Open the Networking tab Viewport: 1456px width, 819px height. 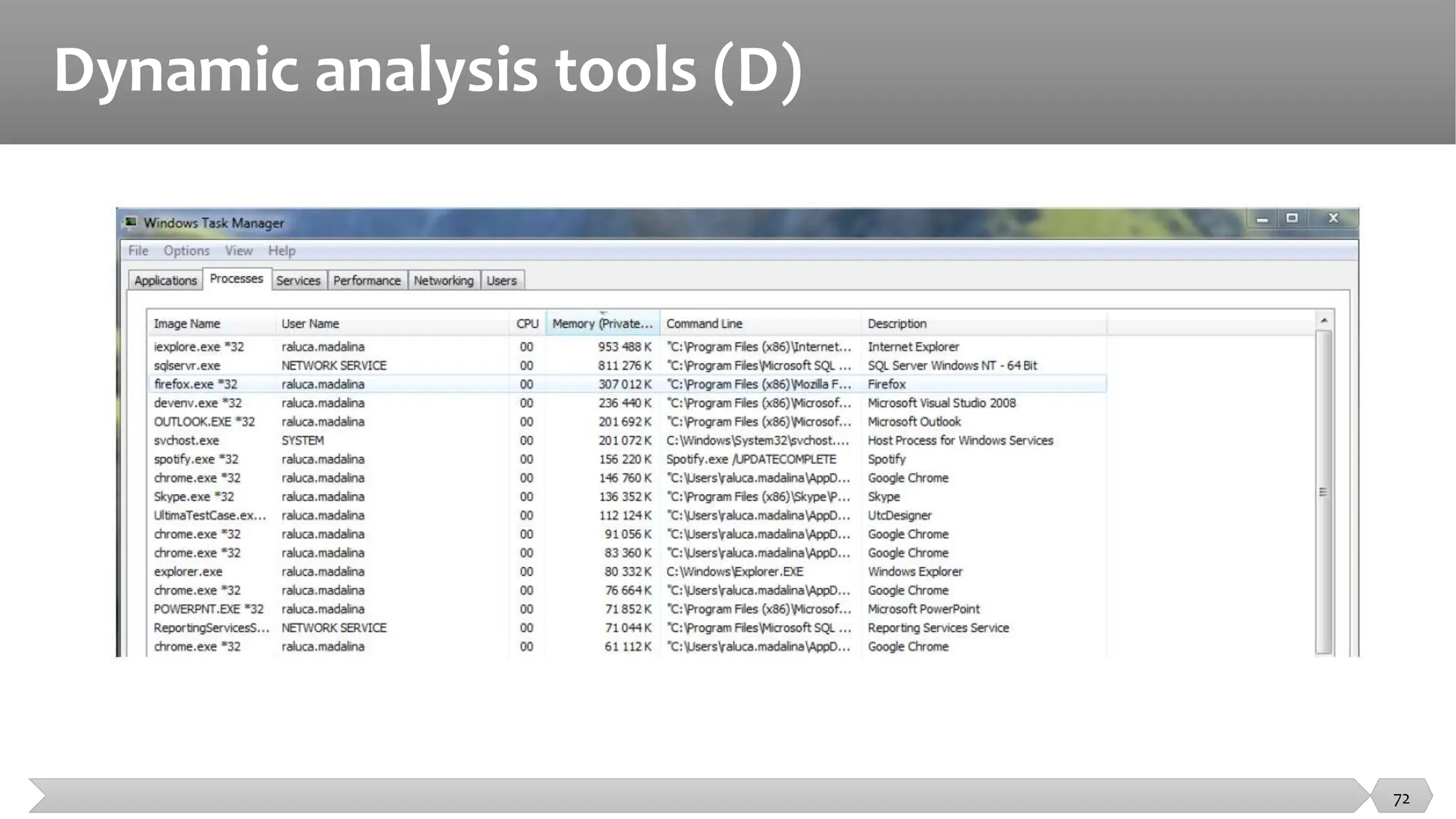click(x=444, y=280)
